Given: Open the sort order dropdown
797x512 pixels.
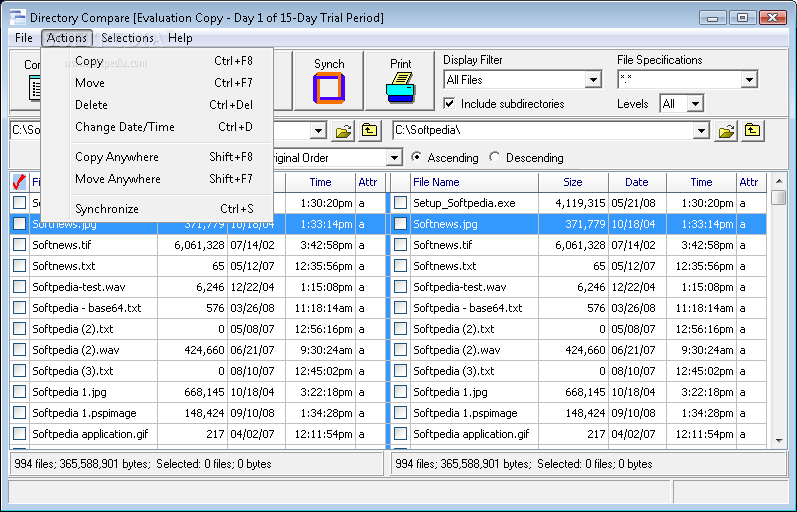Looking at the screenshot, I should (x=394, y=158).
